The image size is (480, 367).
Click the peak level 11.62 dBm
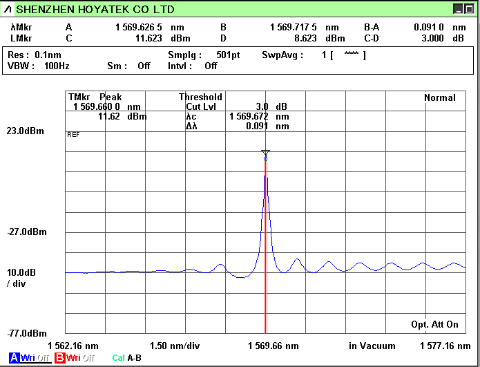click(x=122, y=117)
